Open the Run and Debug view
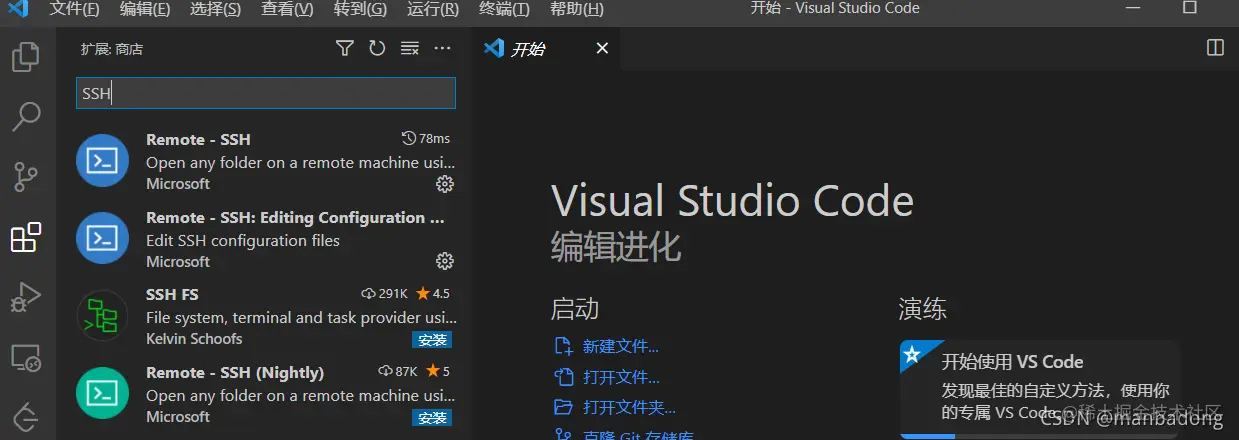The width and height of the screenshot is (1239, 440). click(x=25, y=297)
